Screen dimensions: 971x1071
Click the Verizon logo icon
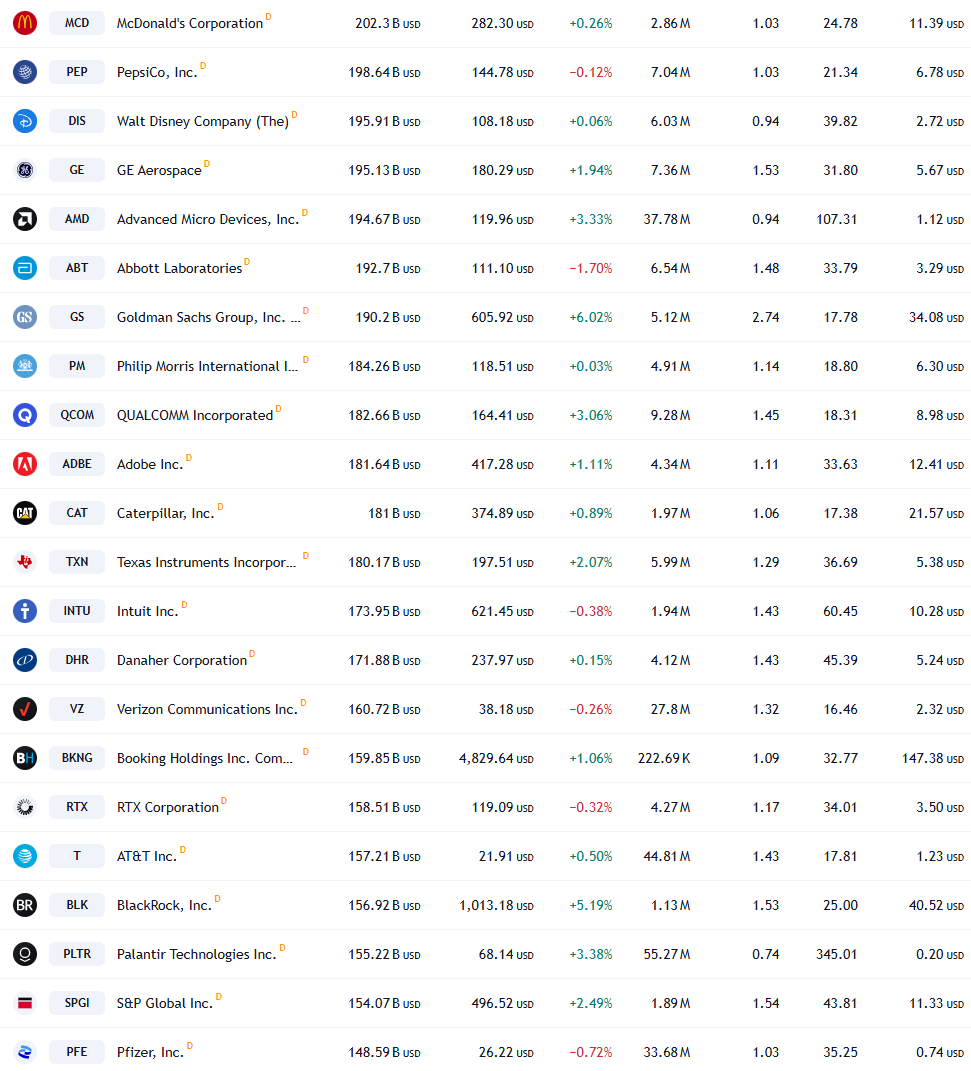pos(25,709)
